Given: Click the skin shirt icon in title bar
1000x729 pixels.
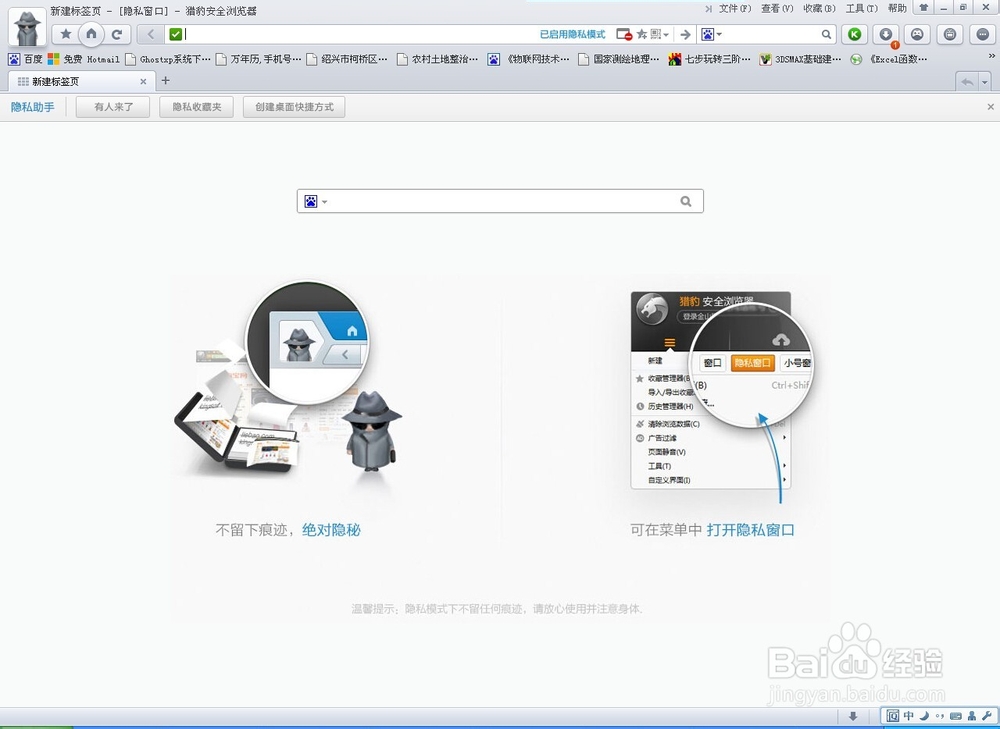Looking at the screenshot, I should tap(923, 8).
